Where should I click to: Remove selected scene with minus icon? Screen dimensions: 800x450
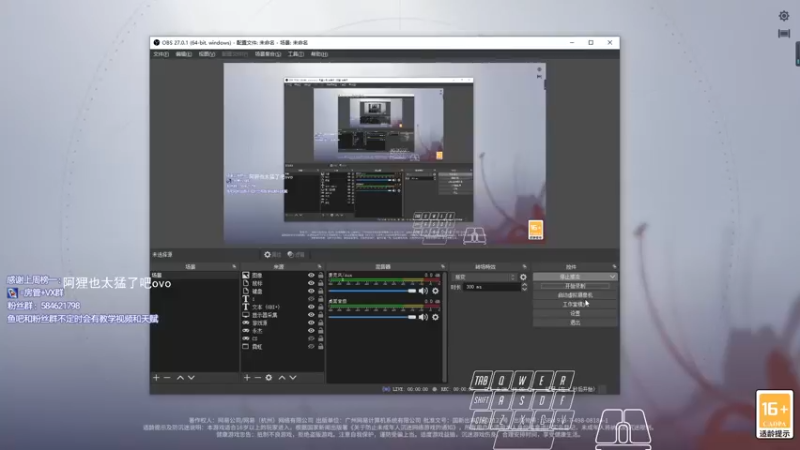coord(167,378)
